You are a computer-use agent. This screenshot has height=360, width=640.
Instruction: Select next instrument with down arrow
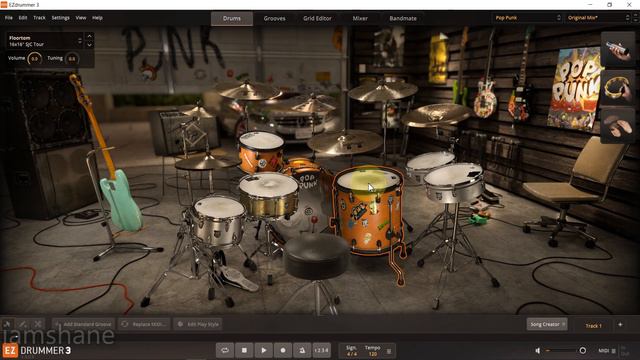pos(89,44)
